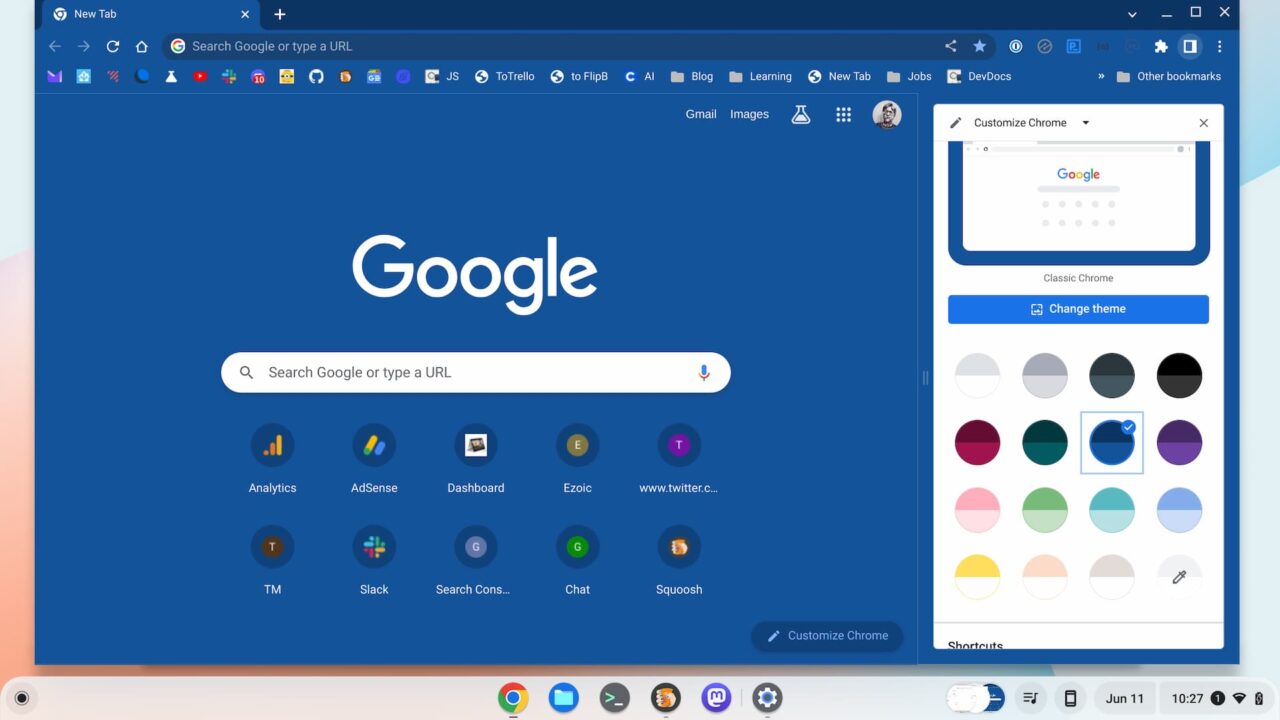Screen dimensions: 1280x720
Task: Click Customize Chrome button at bottom
Action: point(827,636)
